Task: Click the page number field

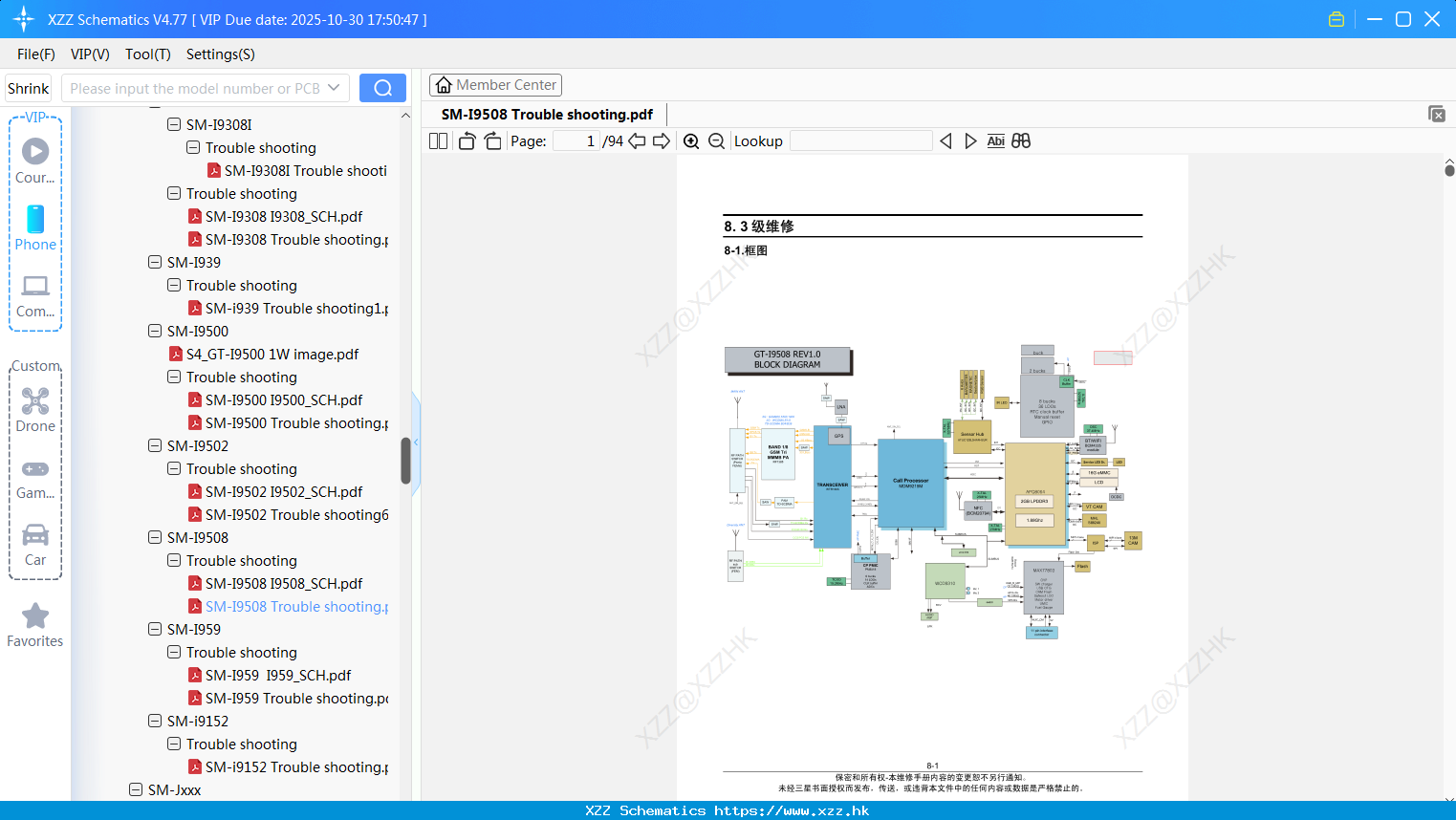Action: click(x=576, y=141)
